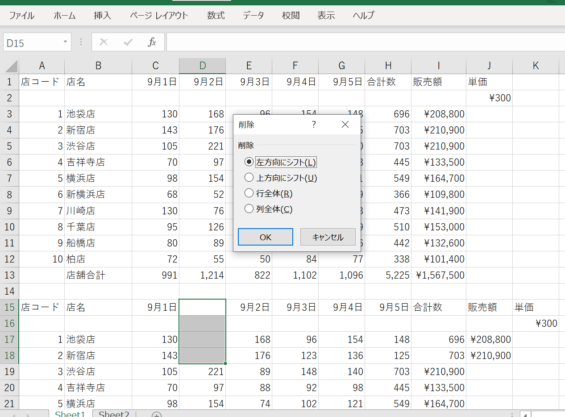The image size is (565, 417).
Task: Select 上方向にシフト radio option
Action: coord(249,178)
